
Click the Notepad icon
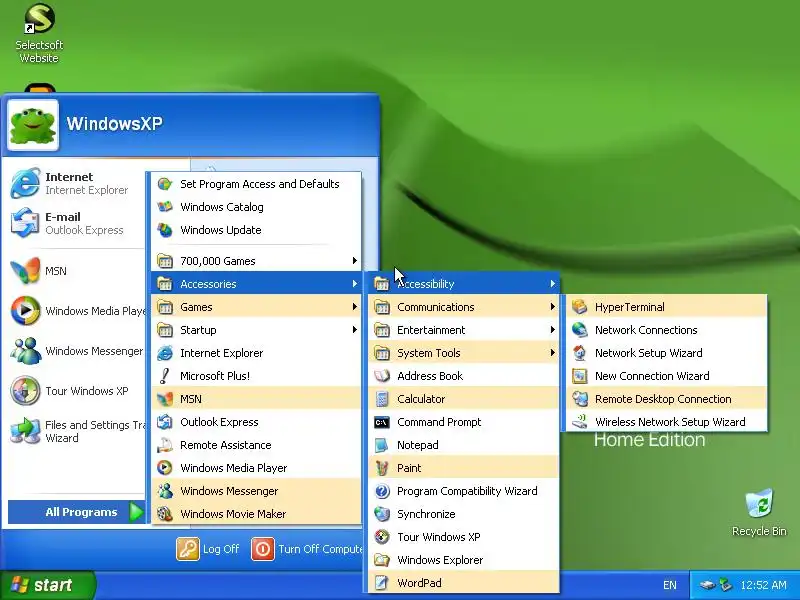(x=382, y=445)
